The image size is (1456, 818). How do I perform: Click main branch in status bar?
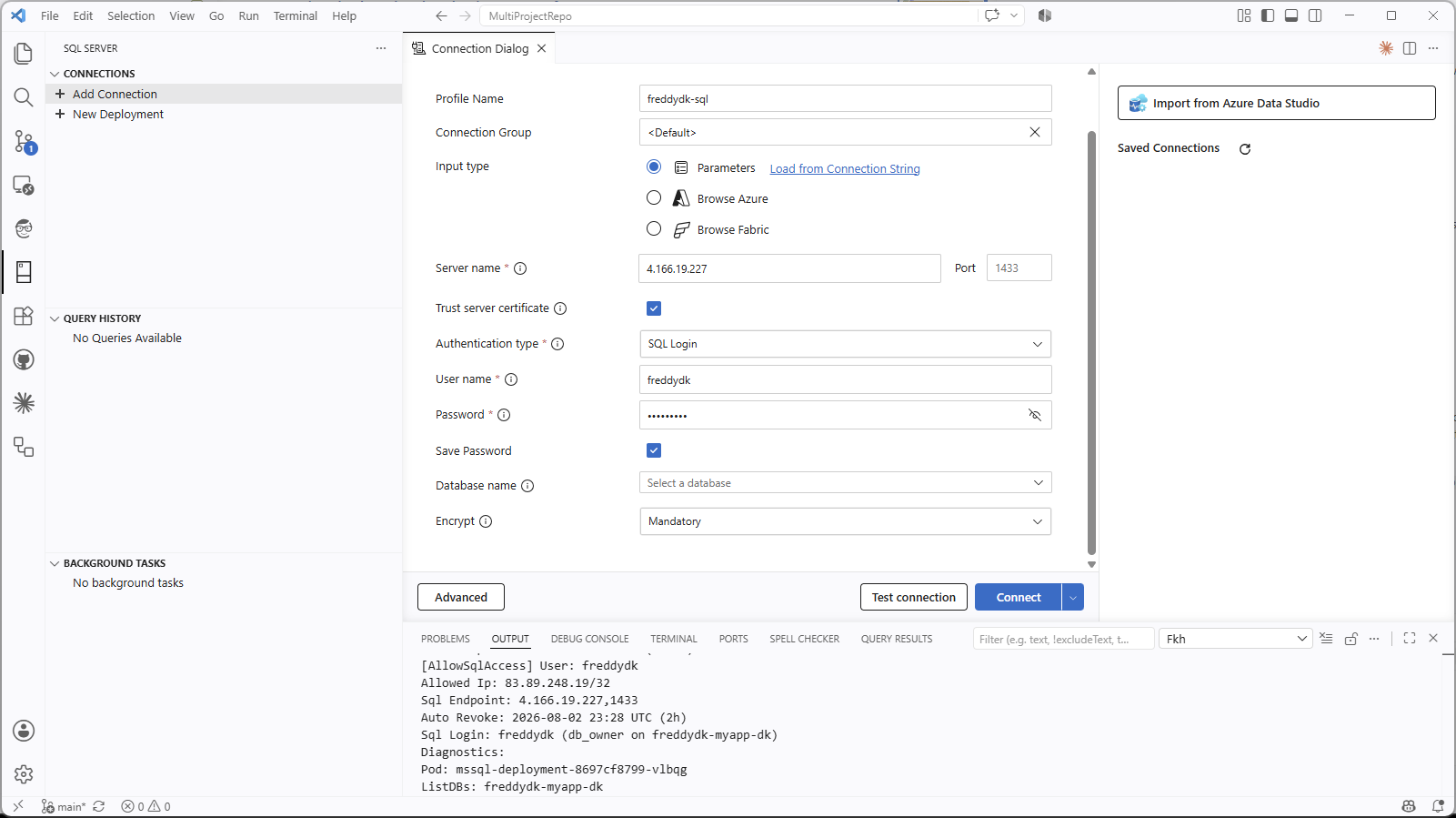pos(64,806)
